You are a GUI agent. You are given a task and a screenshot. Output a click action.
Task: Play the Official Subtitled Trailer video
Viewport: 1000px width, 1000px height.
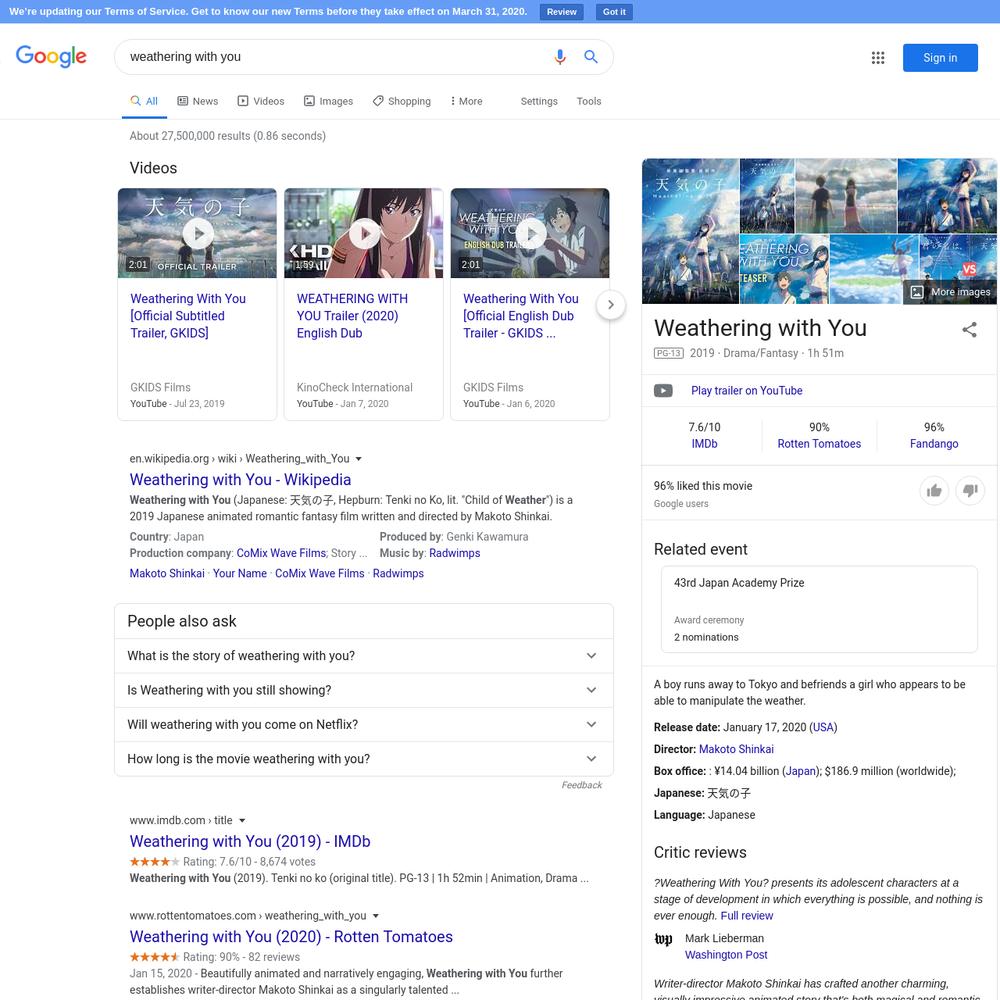pos(198,233)
